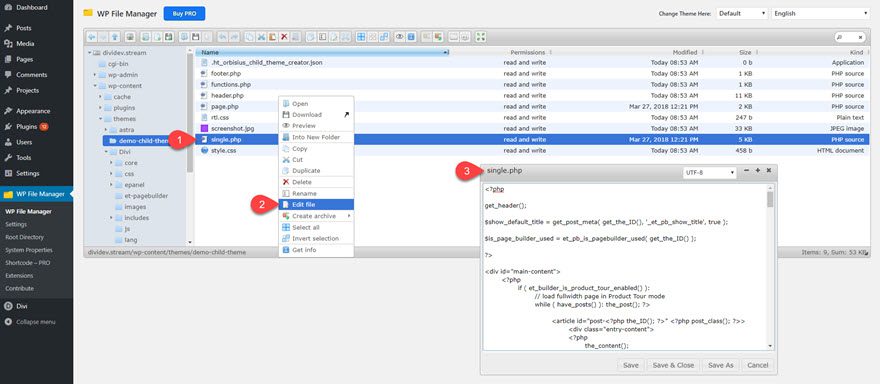
Task: Sort files by the Modified column header
Action: pos(685,52)
